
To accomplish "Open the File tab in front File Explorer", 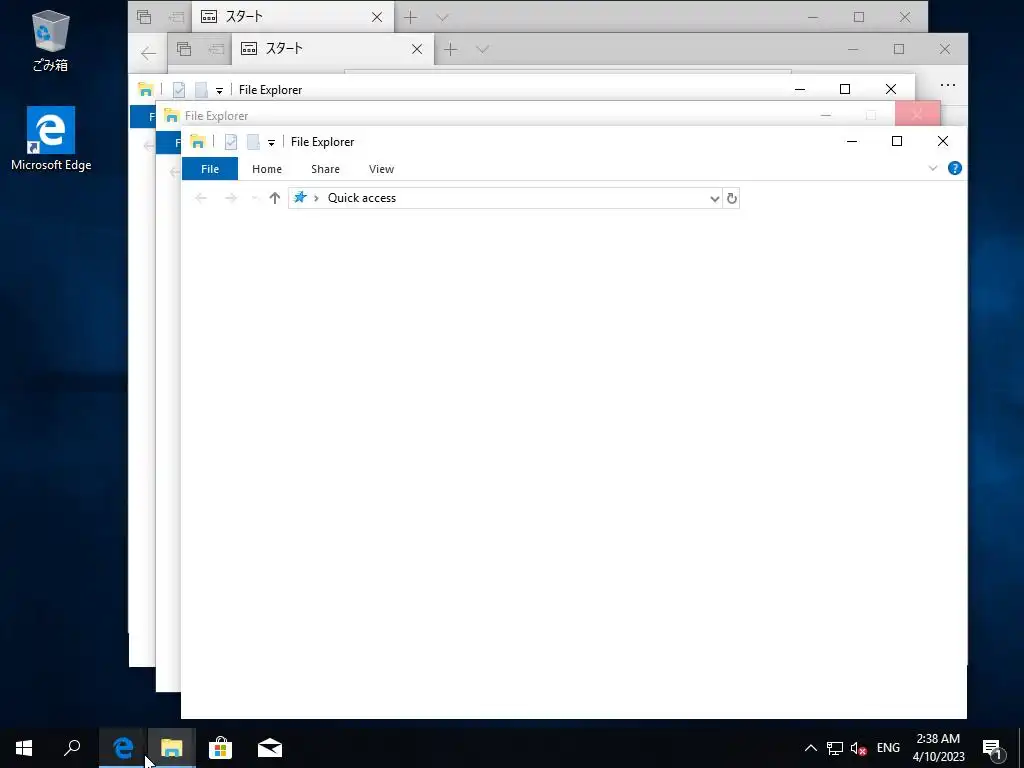I will pyautogui.click(x=210, y=168).
